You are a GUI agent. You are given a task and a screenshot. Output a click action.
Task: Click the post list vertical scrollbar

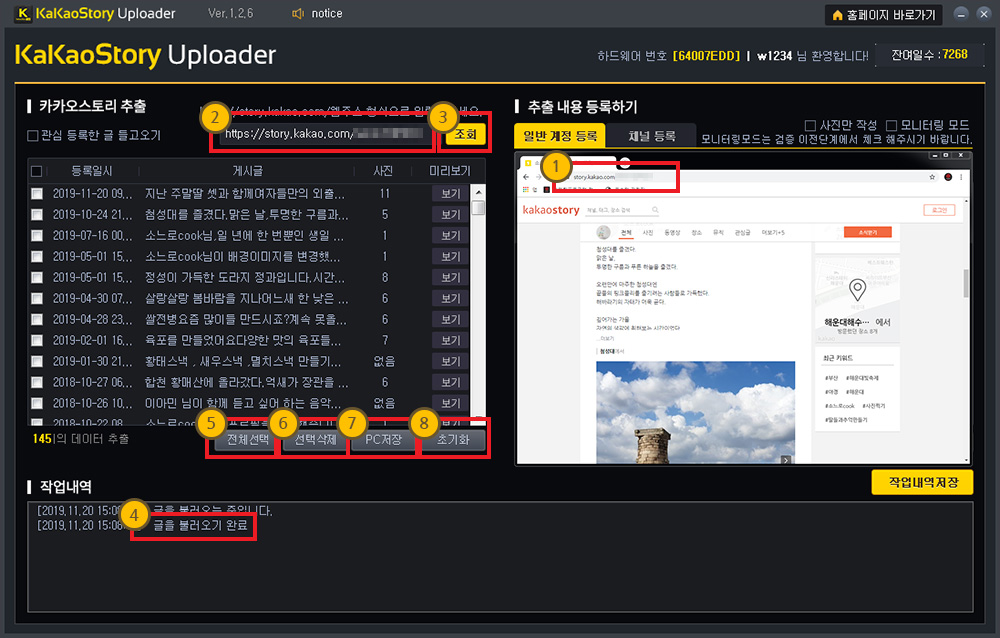point(478,300)
